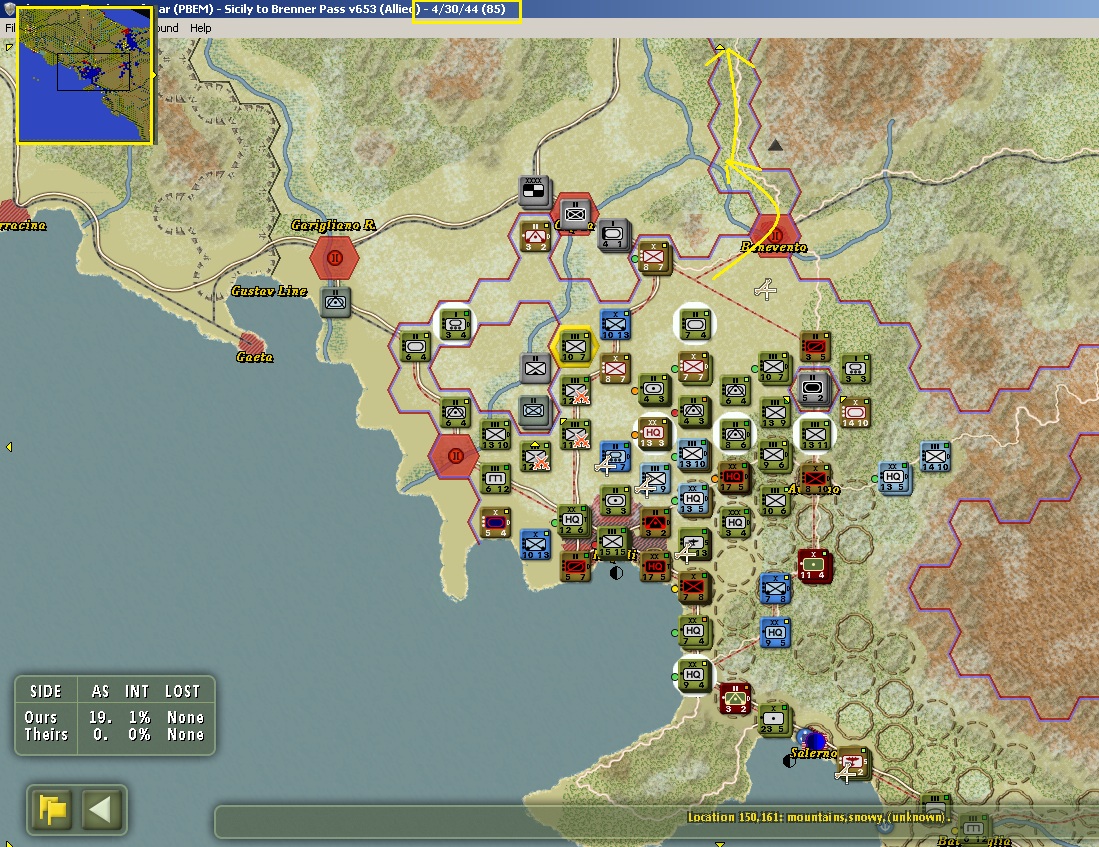Click the airfield symbol south of Benevento

pyautogui.click(x=765, y=289)
